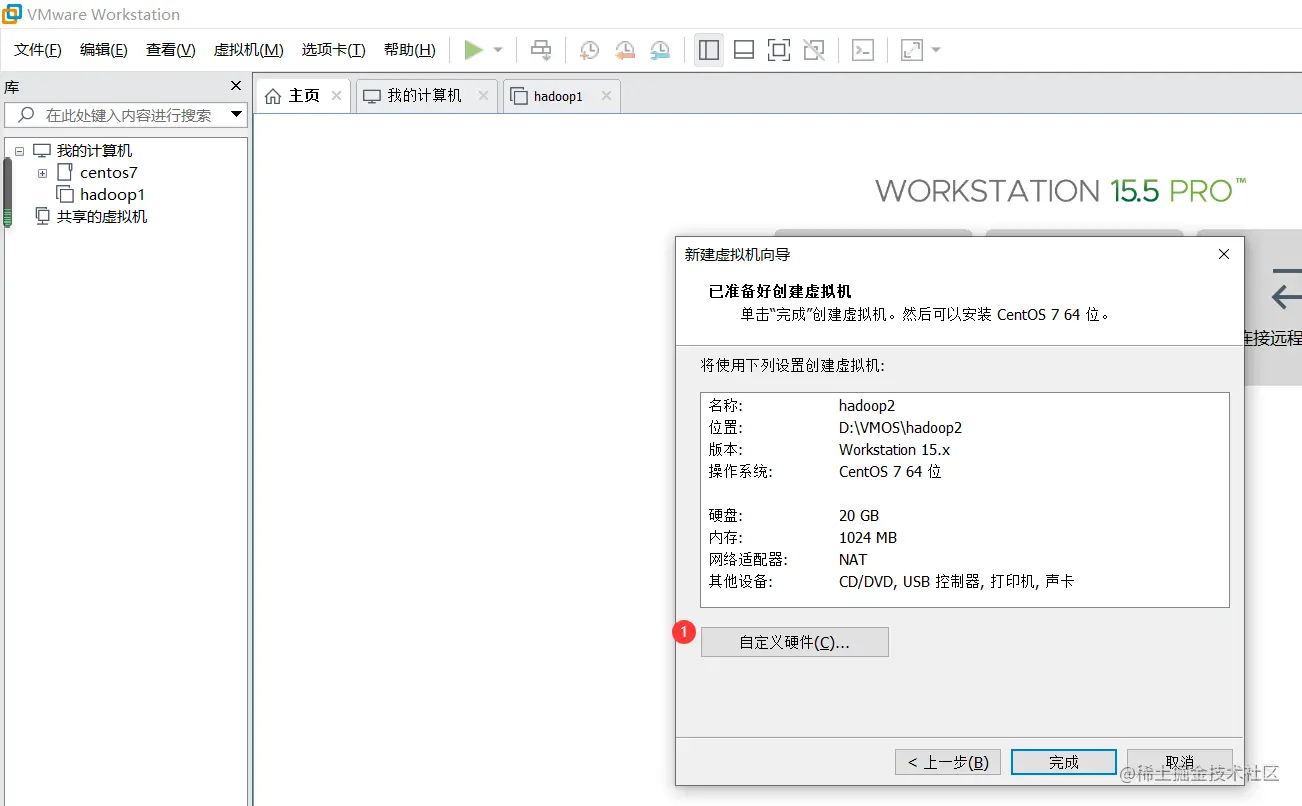Close the 我的计算机 tab
1302x806 pixels.
(484, 96)
